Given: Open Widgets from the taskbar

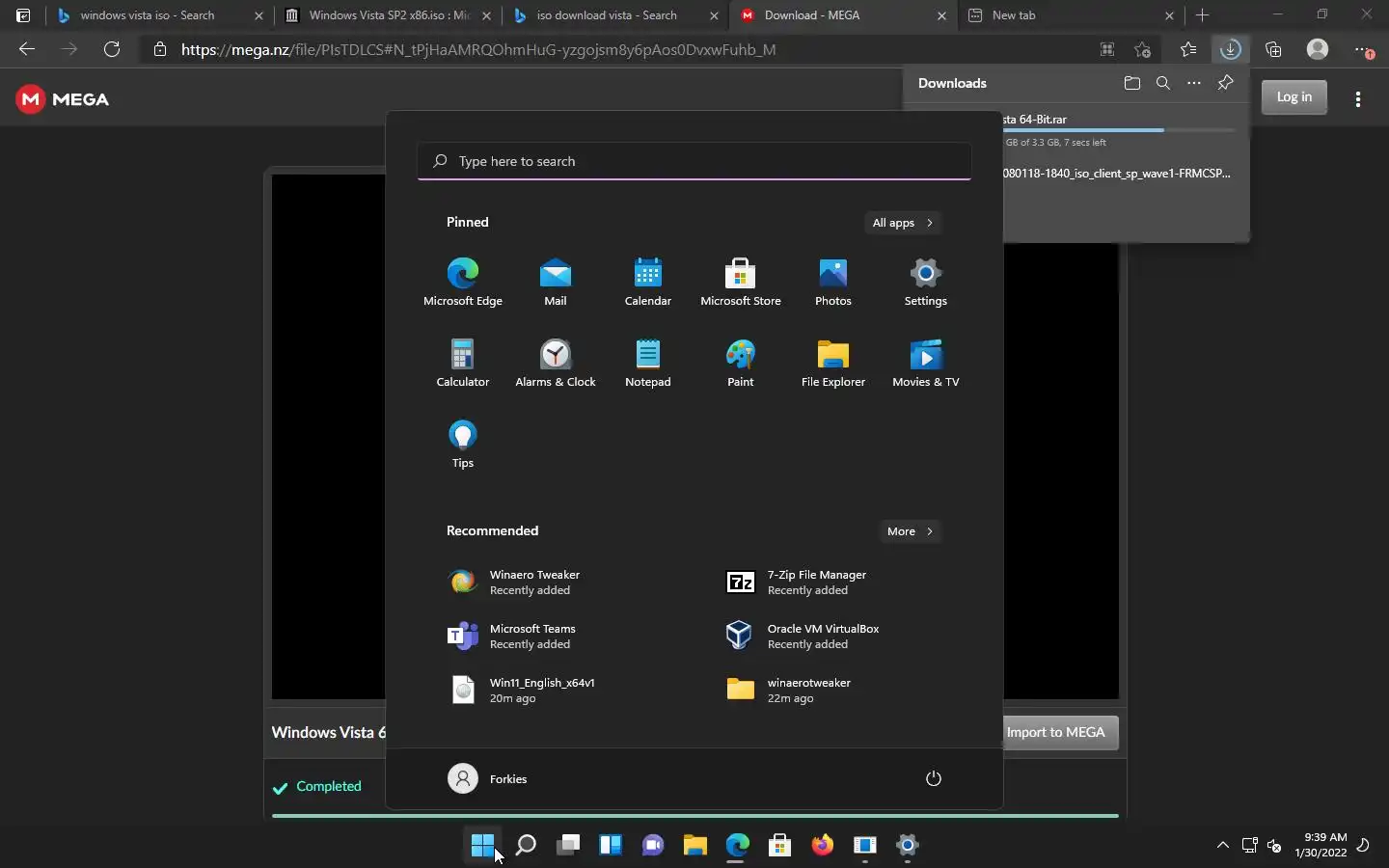Looking at the screenshot, I should (x=611, y=846).
